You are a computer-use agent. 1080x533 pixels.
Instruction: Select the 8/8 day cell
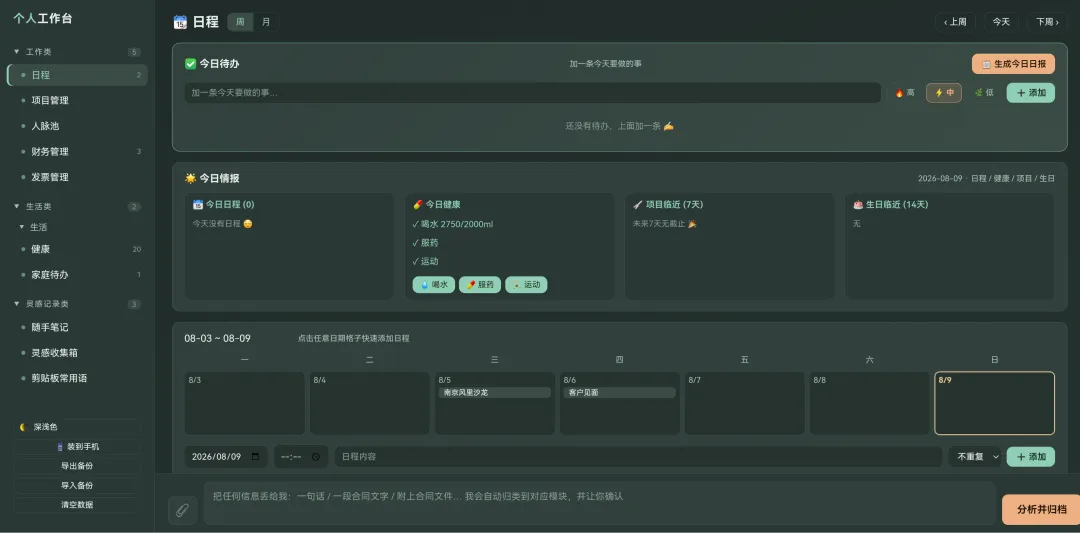pyautogui.click(x=869, y=404)
